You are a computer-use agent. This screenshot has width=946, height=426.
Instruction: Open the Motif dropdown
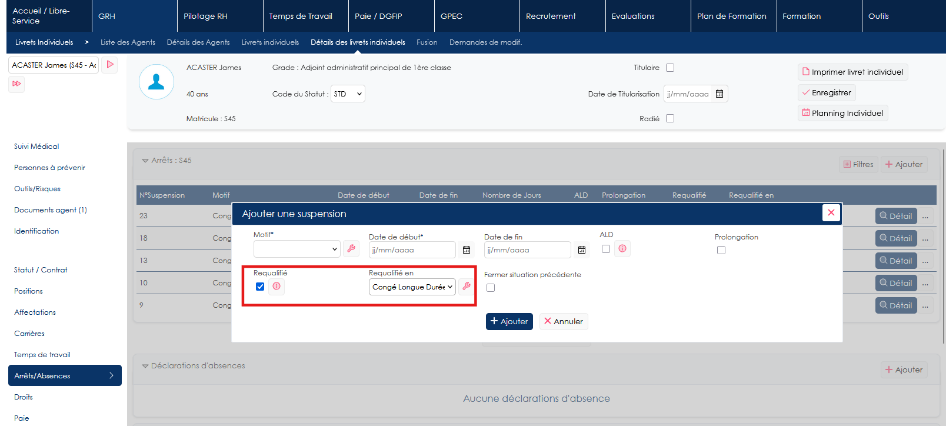[x=297, y=249]
